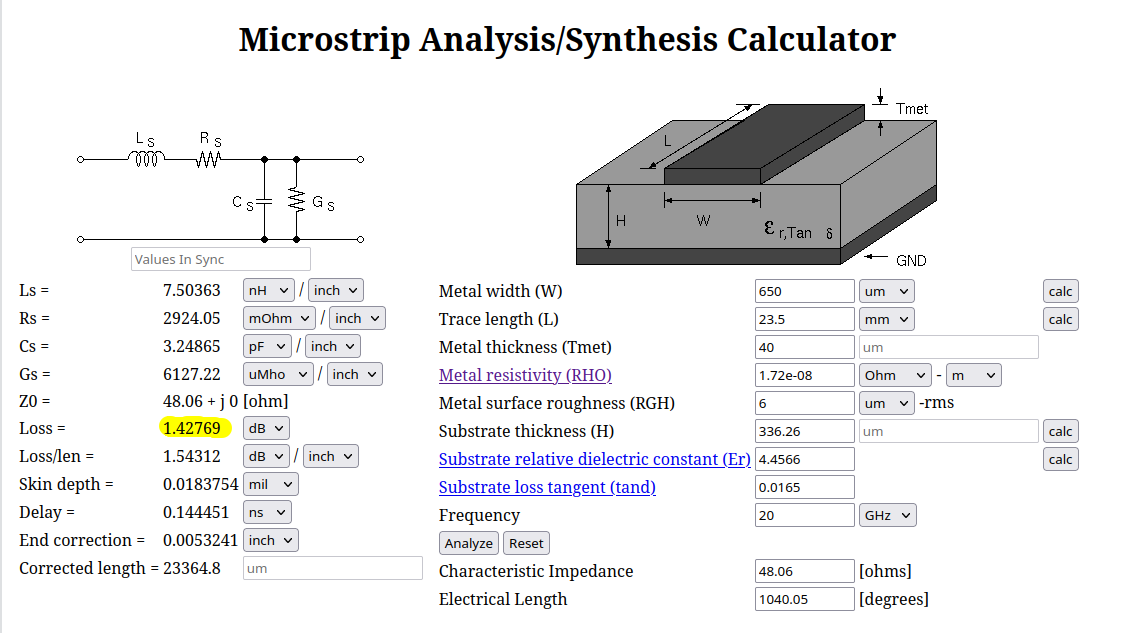
Task: Click the Characteristic Impedance input field
Action: [x=804, y=571]
